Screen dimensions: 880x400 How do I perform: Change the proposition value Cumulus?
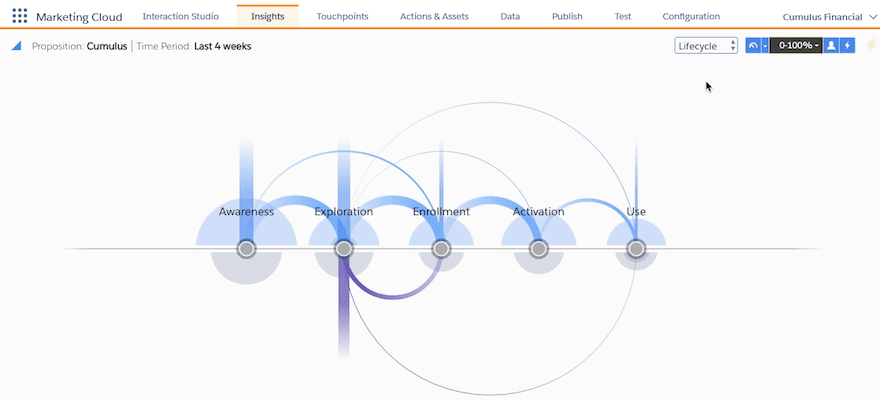point(107,46)
